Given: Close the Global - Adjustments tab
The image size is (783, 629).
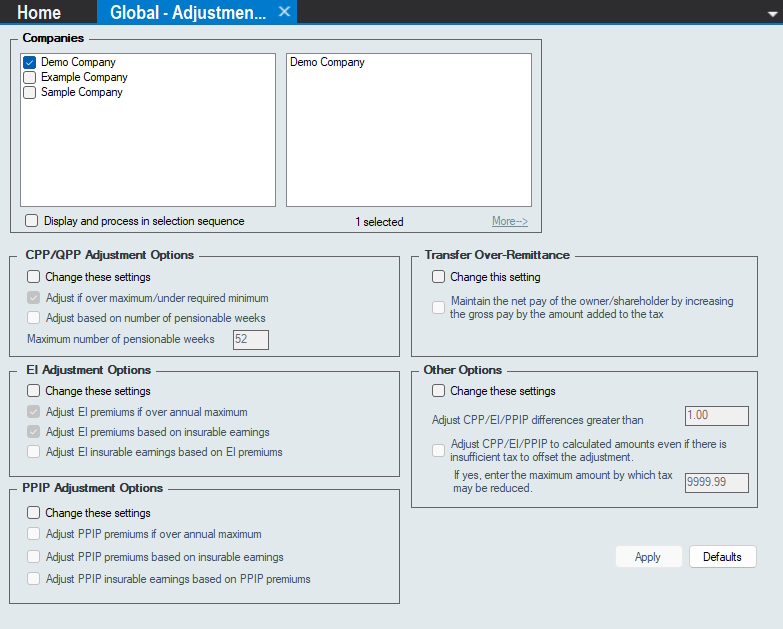Looking at the screenshot, I should [x=284, y=12].
